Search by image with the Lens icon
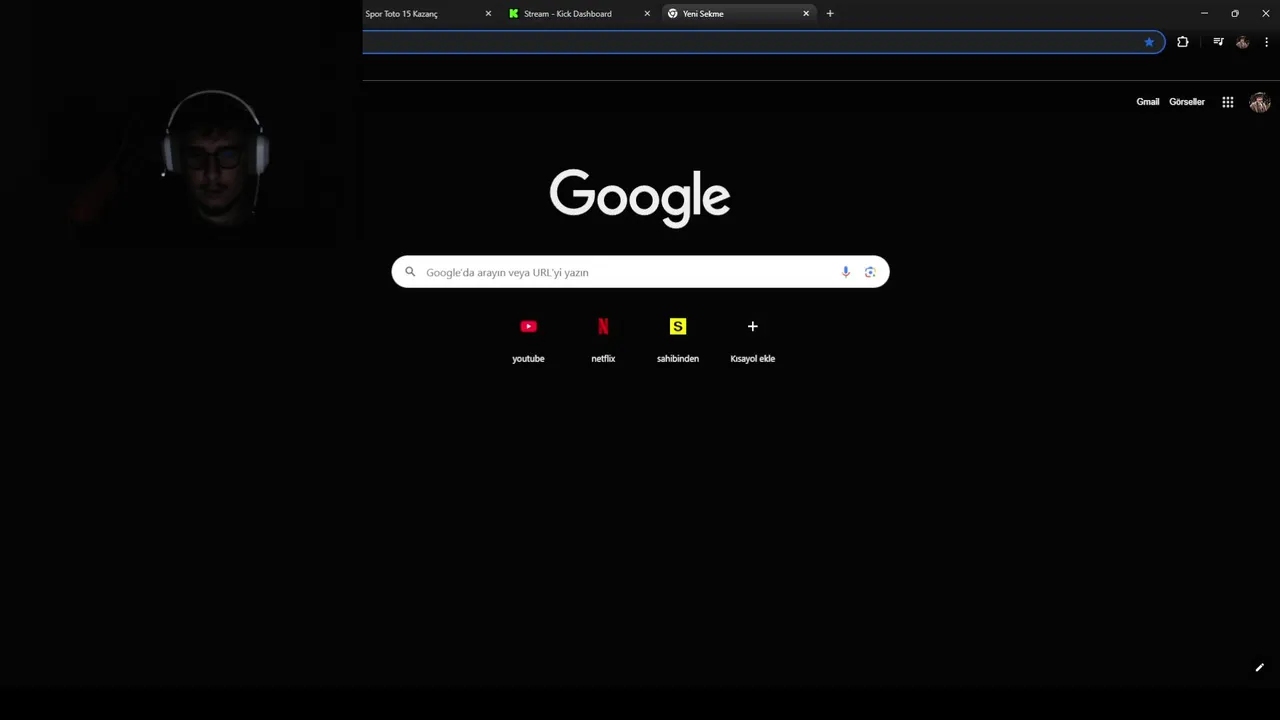 pos(870,272)
